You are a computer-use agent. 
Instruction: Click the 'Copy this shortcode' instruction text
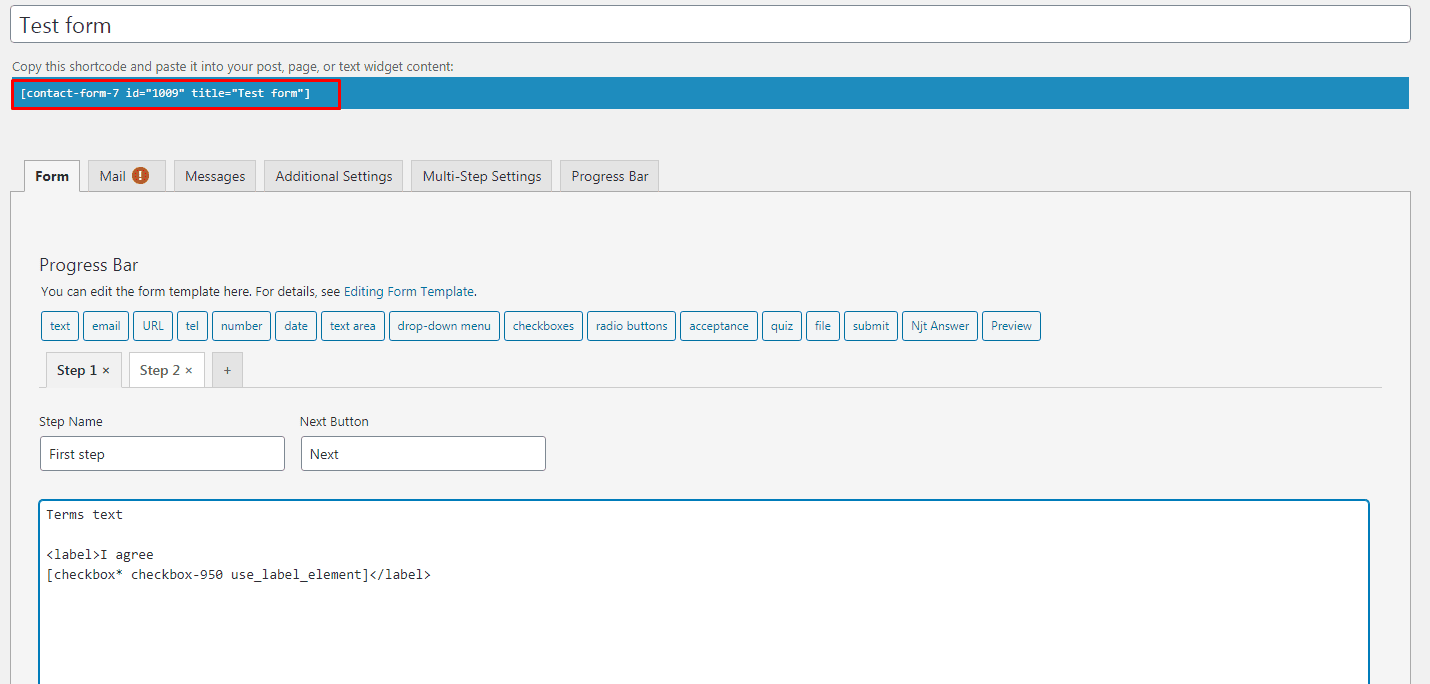(233, 67)
